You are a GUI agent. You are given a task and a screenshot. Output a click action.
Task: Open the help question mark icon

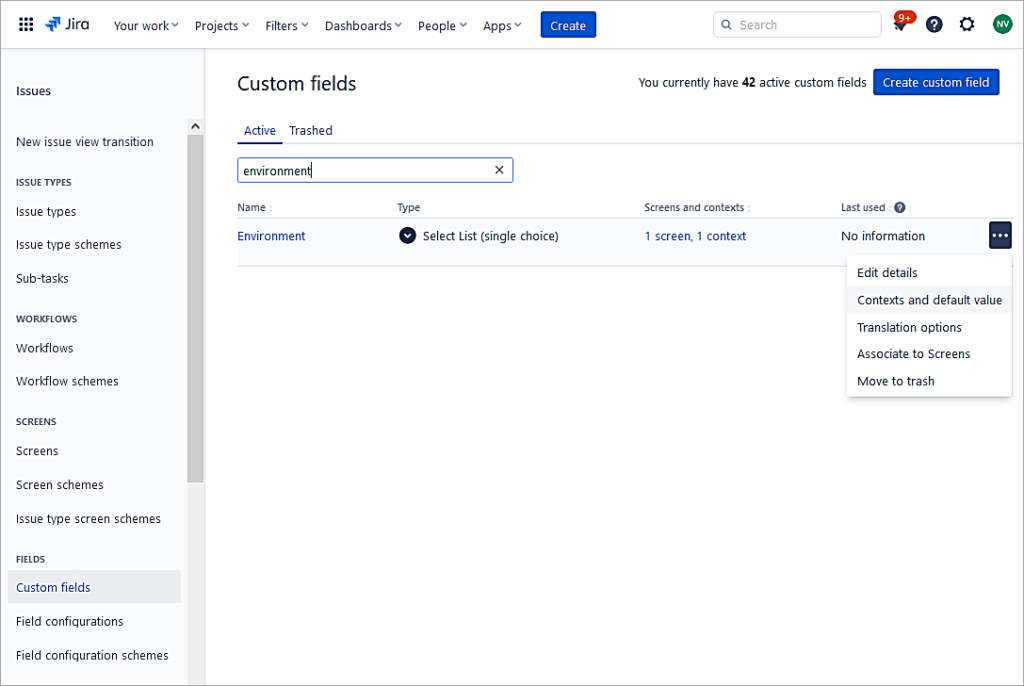pyautogui.click(x=933, y=24)
